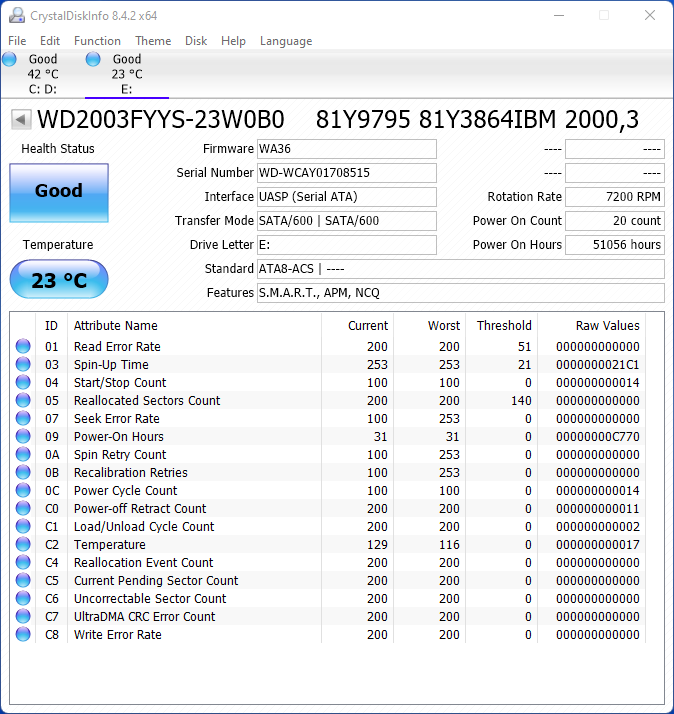674x714 pixels.
Task: Select the C: D: drive status orb
Action: point(10,60)
